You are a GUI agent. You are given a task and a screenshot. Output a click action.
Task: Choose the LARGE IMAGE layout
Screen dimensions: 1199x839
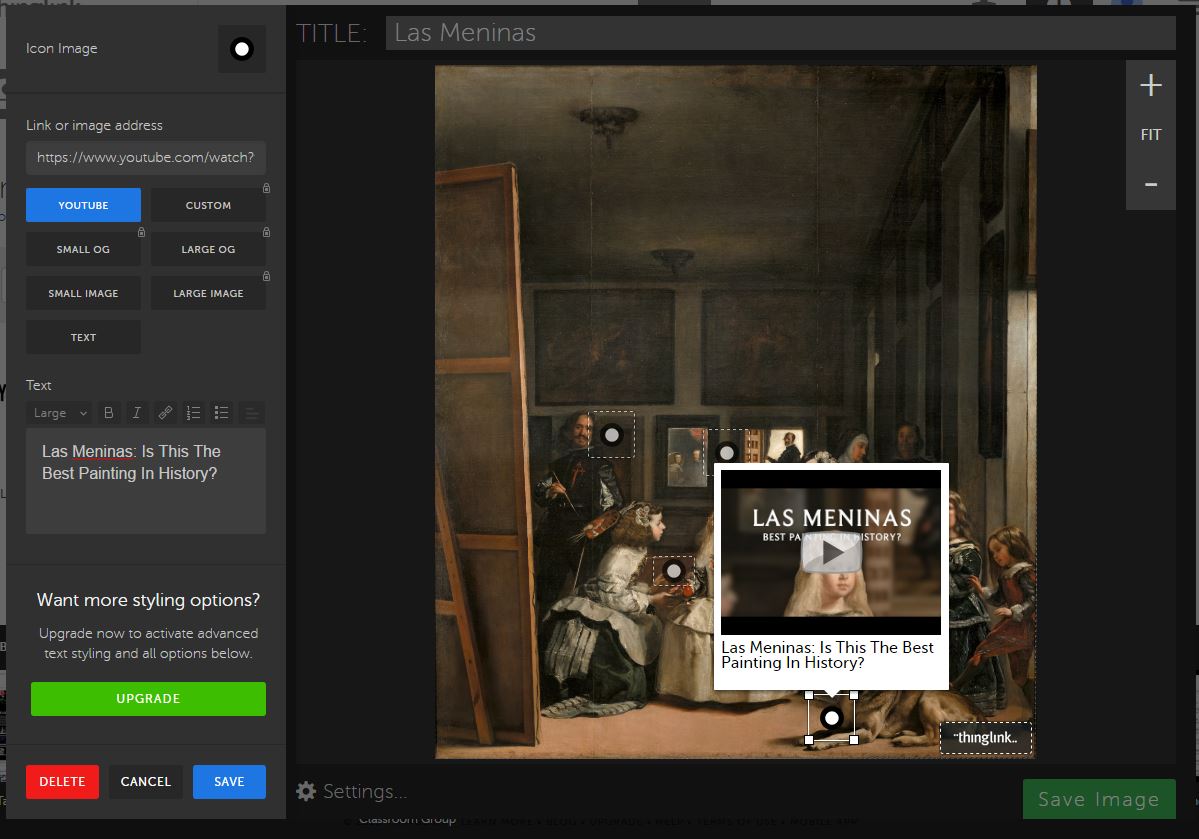tap(208, 293)
